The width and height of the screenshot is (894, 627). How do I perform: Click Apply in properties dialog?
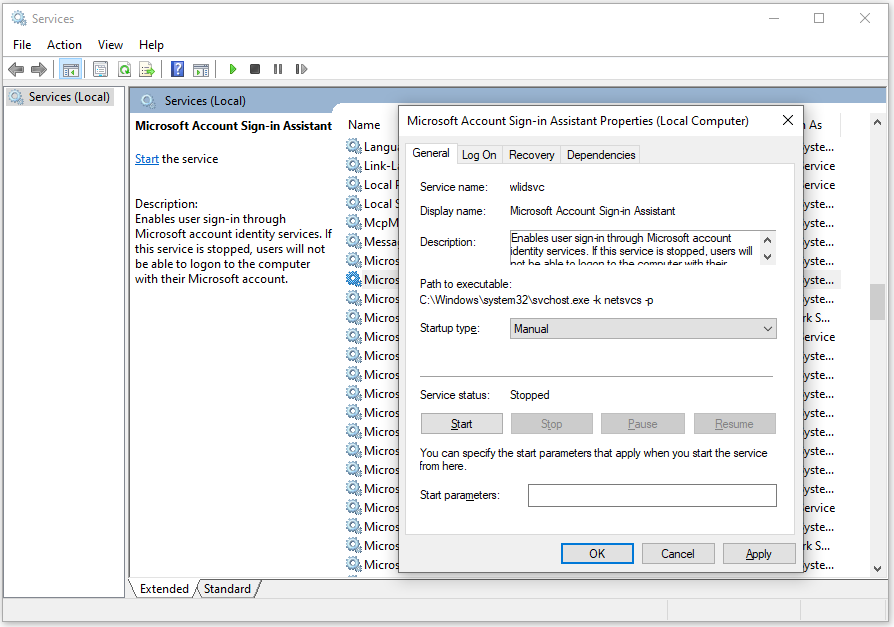point(759,553)
